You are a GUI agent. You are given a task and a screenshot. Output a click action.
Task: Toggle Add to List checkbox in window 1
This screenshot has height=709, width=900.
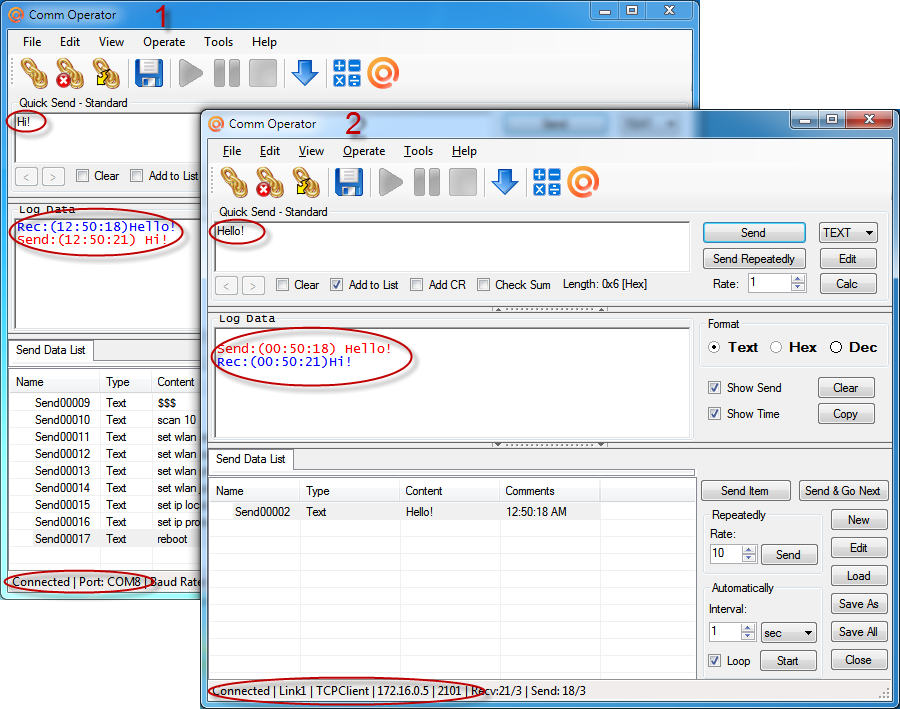click(x=137, y=176)
